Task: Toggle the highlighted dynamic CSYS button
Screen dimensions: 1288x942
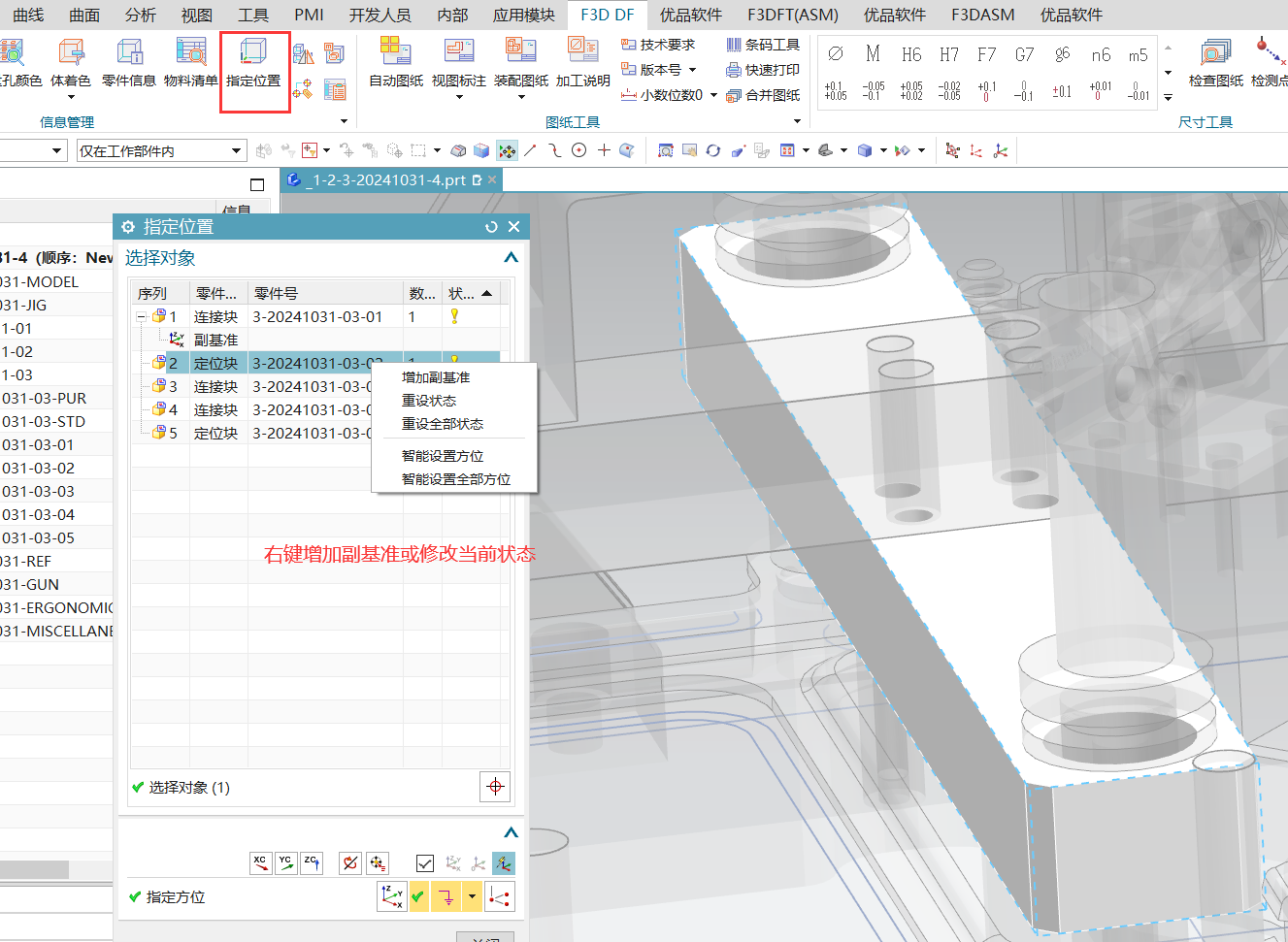Action: click(x=503, y=862)
